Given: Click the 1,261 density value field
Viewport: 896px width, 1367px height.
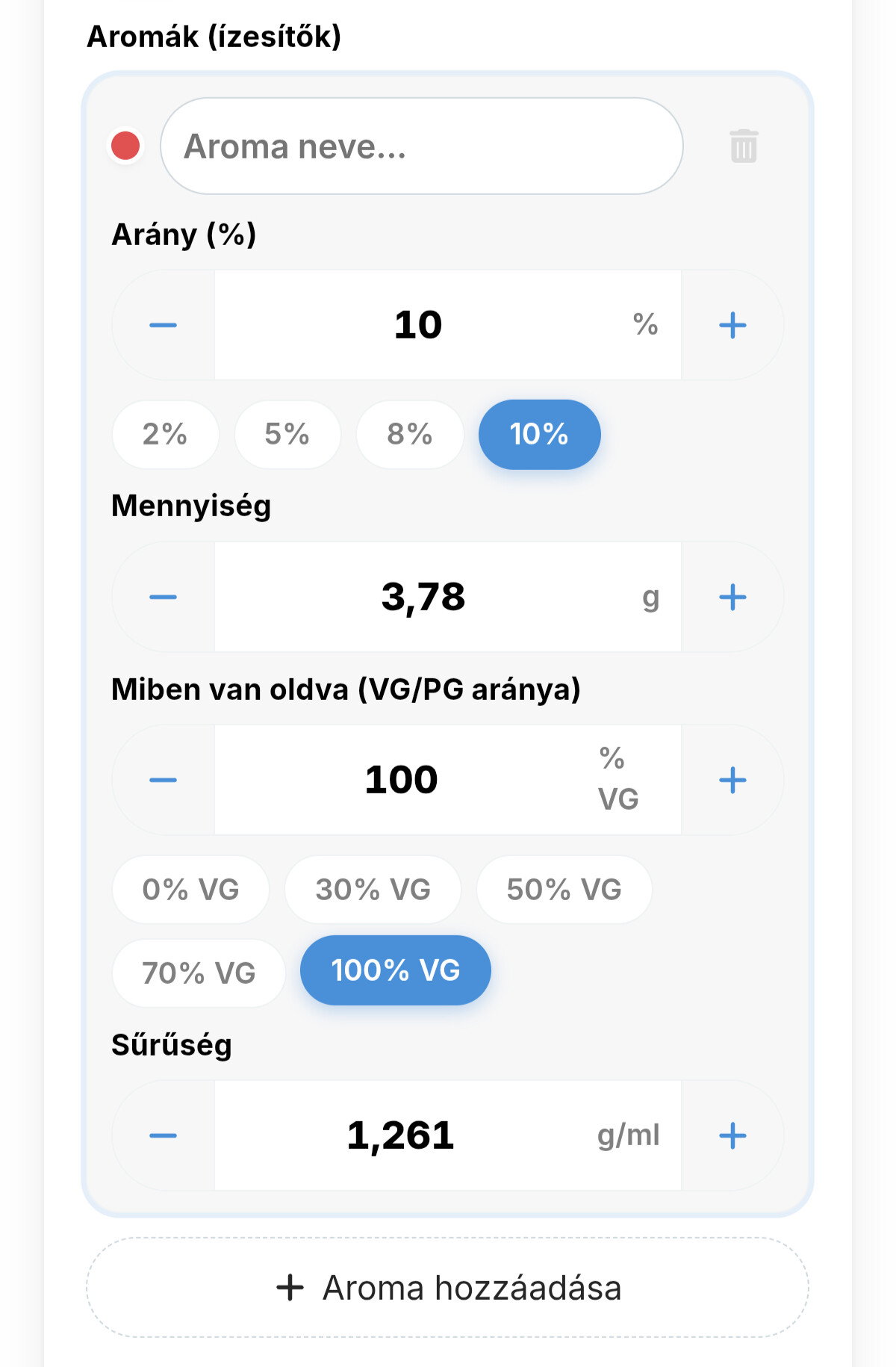Looking at the screenshot, I should pyautogui.click(x=448, y=1135).
